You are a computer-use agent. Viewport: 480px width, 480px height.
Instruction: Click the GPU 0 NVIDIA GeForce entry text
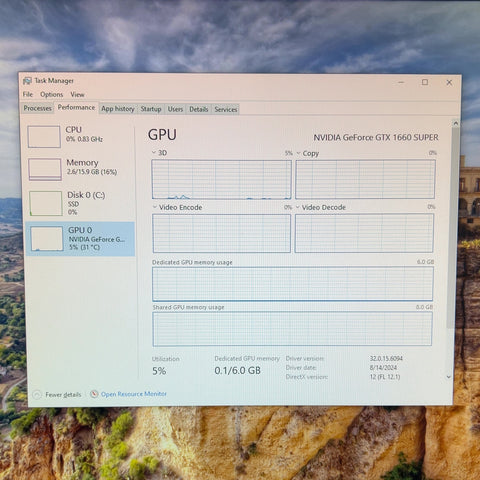point(97,238)
